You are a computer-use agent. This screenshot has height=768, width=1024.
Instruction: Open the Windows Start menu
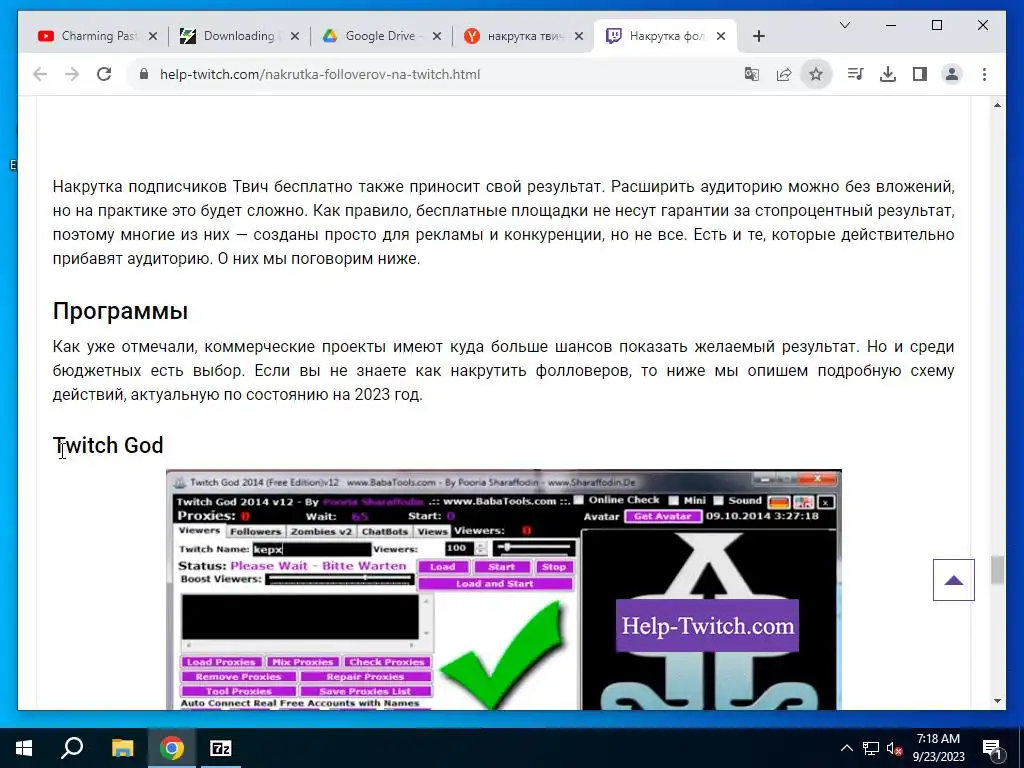(x=24, y=748)
